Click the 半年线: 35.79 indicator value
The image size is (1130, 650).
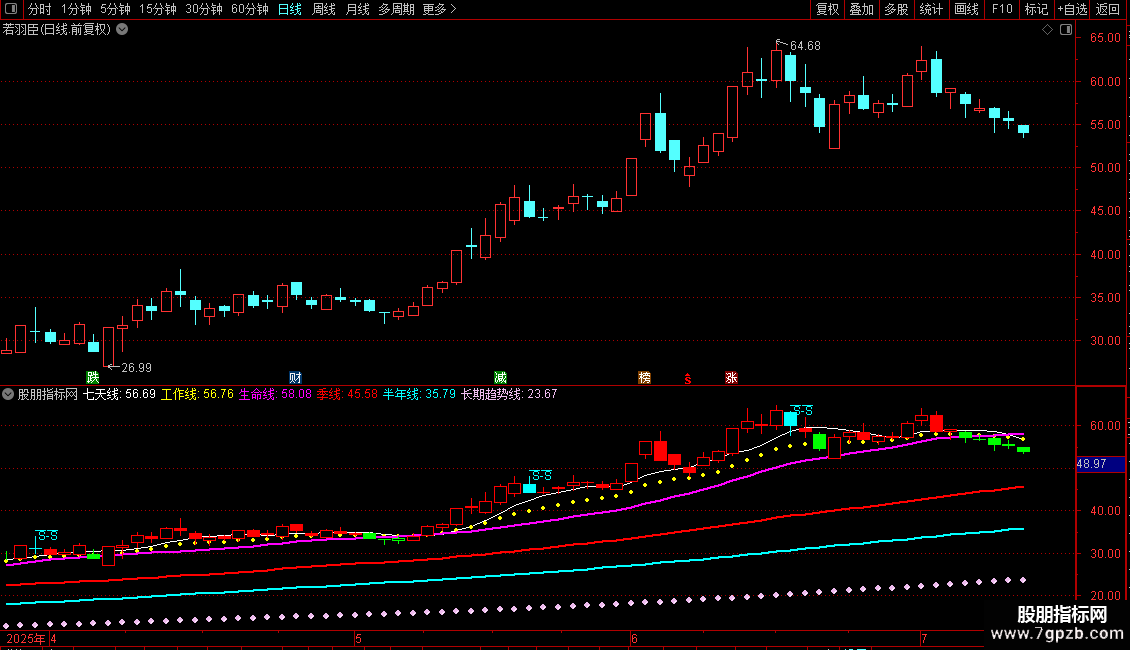(x=419, y=394)
